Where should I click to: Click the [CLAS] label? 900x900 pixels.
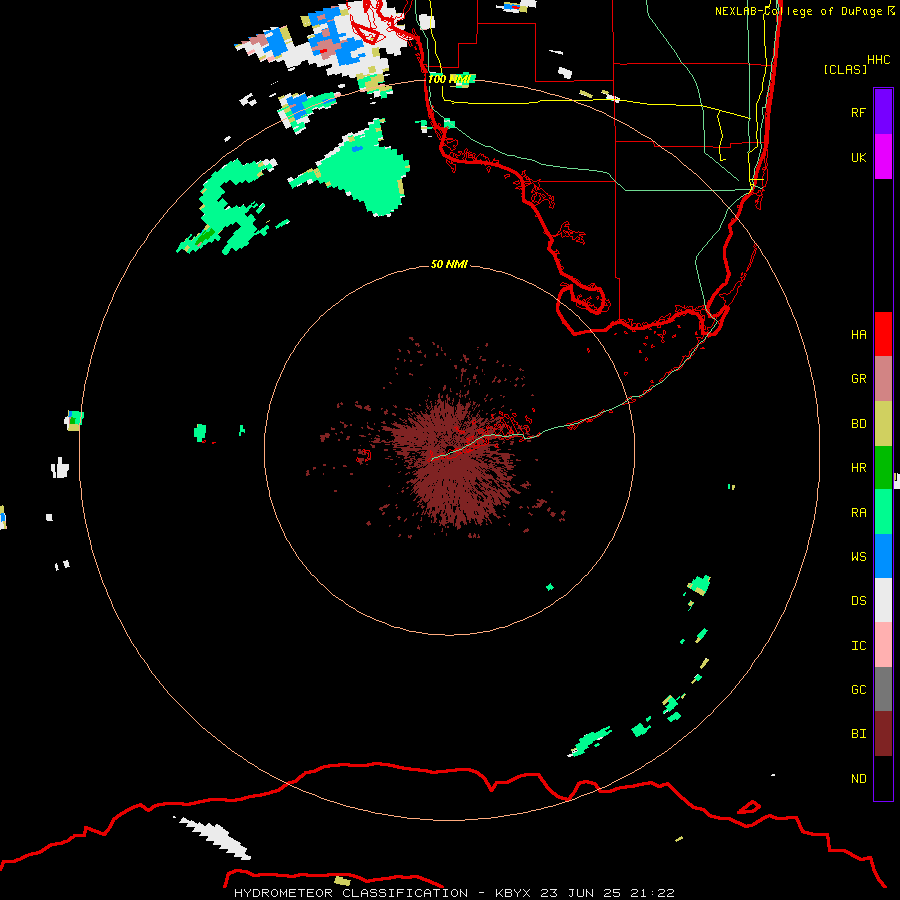coord(845,69)
